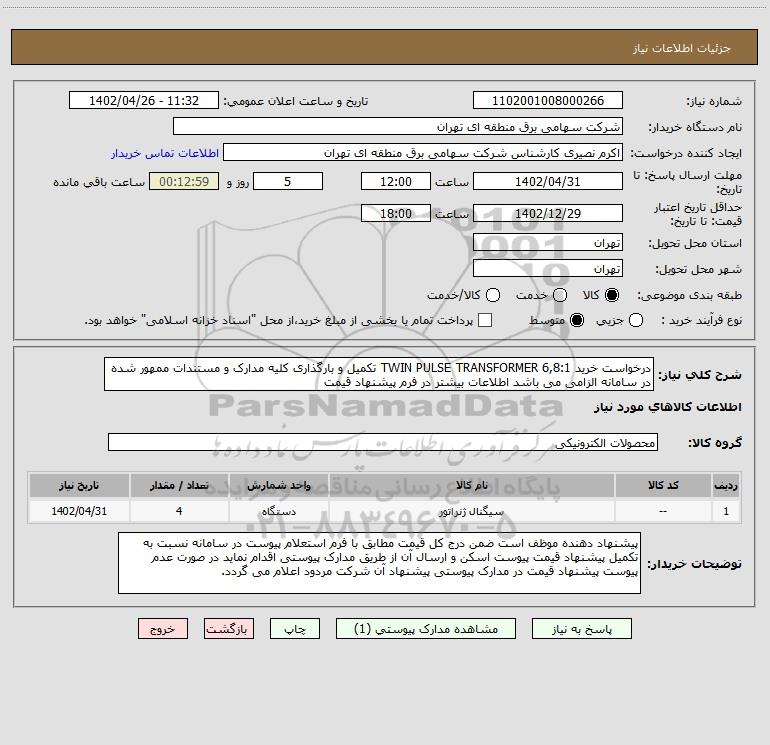Screen dimensions: 770x745
Task: Click the تاریخ نیاز column header
Action: click(79, 485)
